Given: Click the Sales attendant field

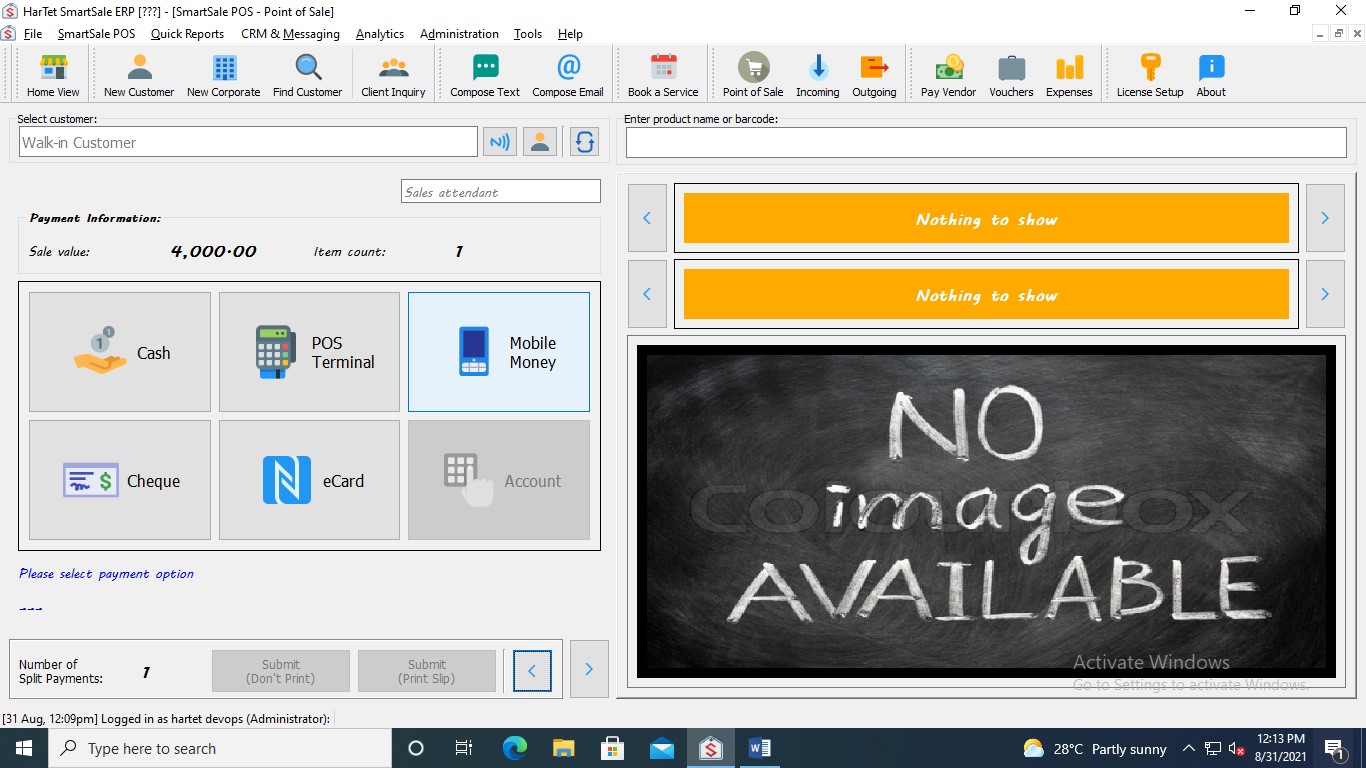Looking at the screenshot, I should (501, 192).
